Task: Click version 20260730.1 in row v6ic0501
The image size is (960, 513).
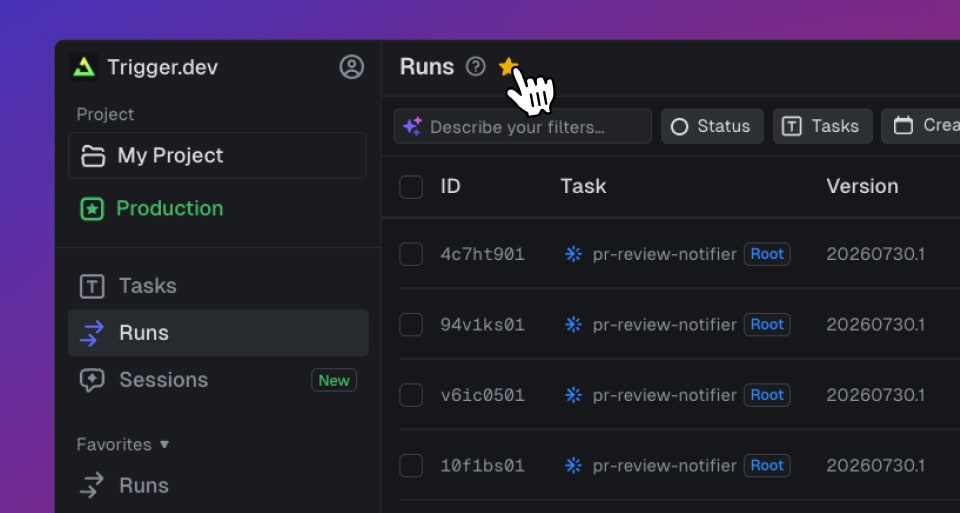Action: click(x=876, y=395)
